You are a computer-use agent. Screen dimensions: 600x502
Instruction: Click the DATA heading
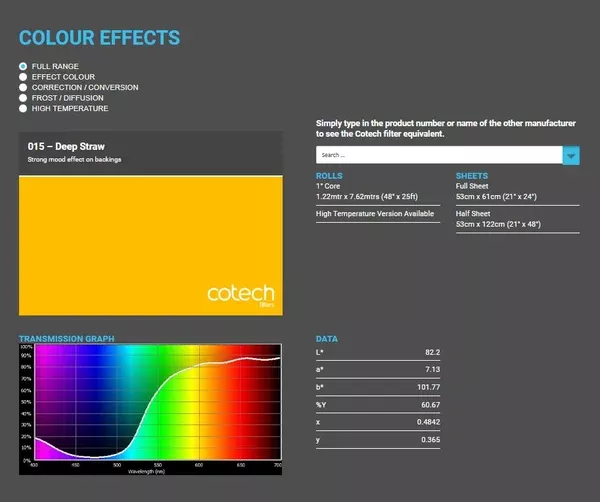pos(326,339)
